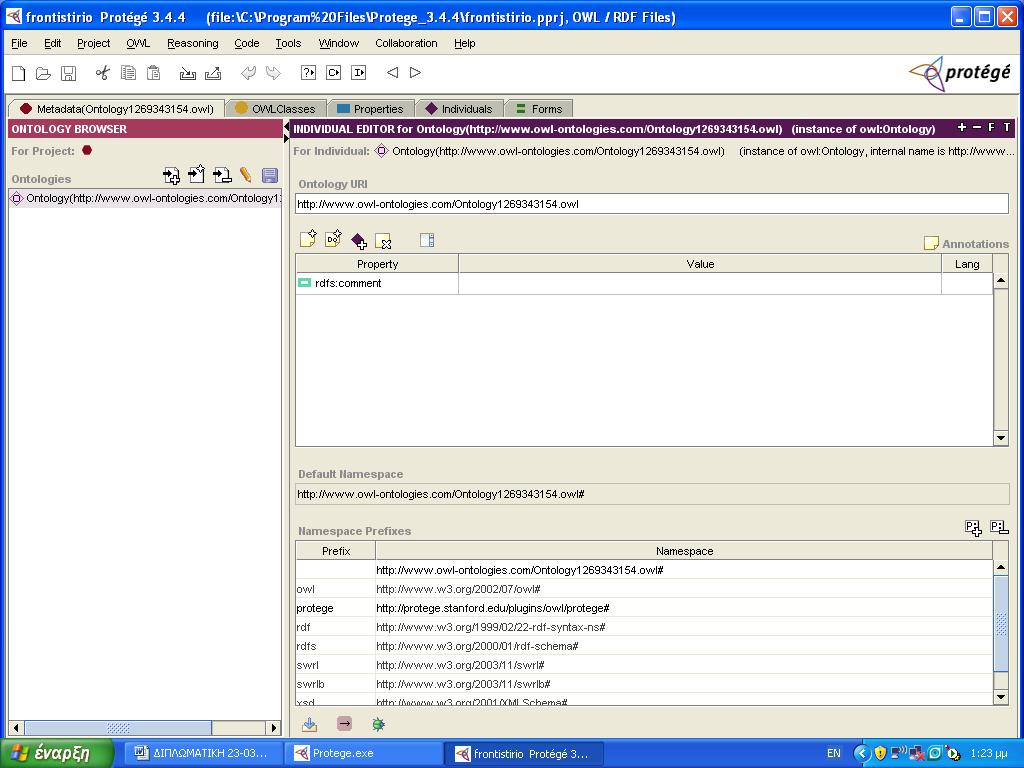Click the import ontology icon in Ontology Browser
Screen dimensions: 1024x768
[x=171, y=176]
